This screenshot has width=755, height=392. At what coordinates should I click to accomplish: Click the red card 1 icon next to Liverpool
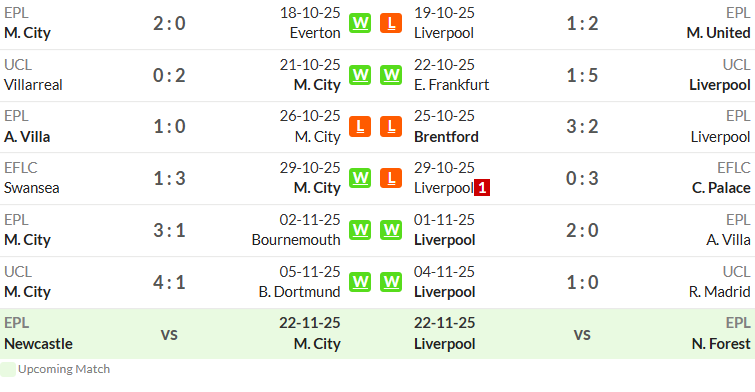pos(482,188)
